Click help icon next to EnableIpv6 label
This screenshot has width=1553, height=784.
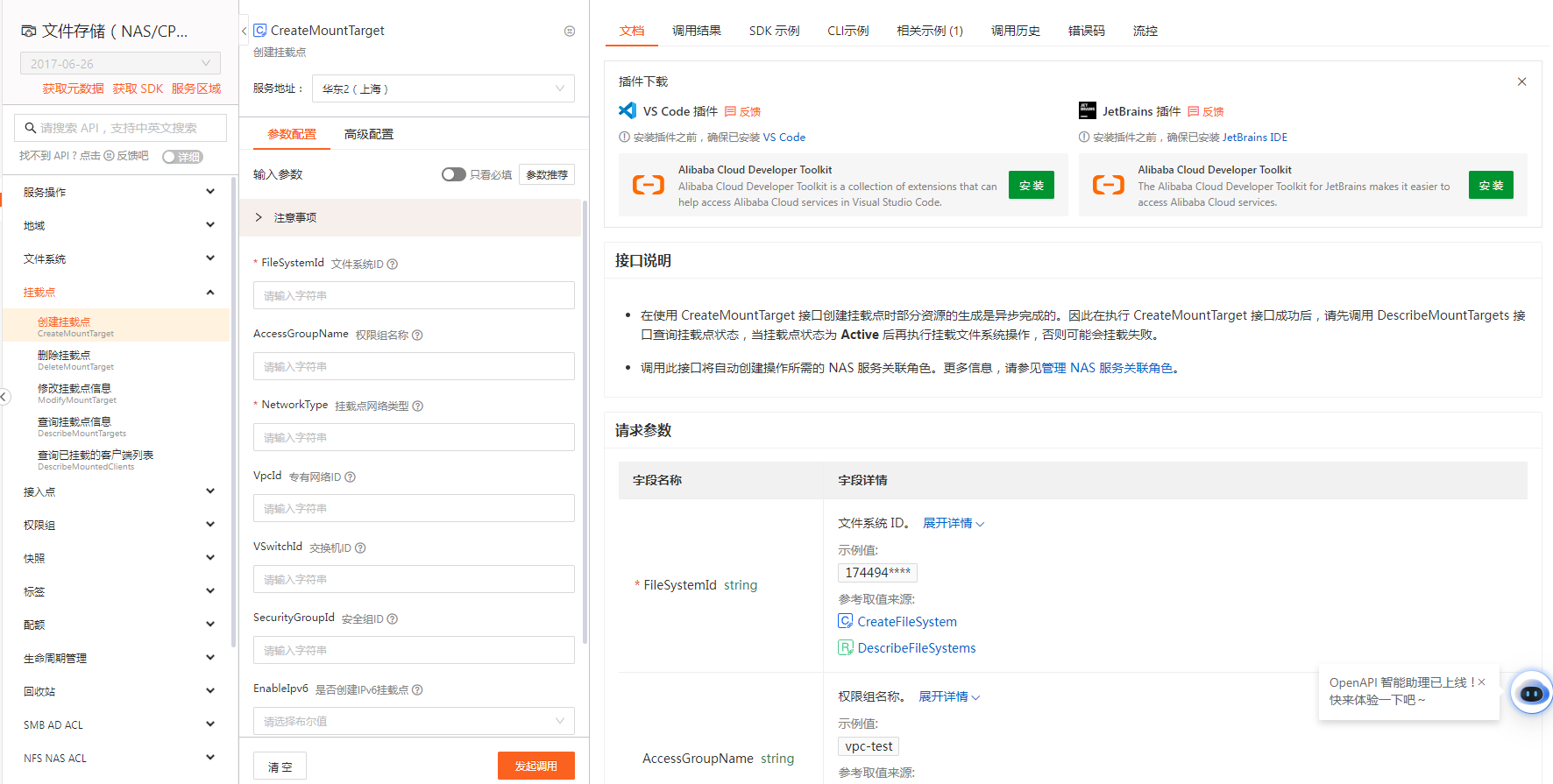(x=417, y=689)
